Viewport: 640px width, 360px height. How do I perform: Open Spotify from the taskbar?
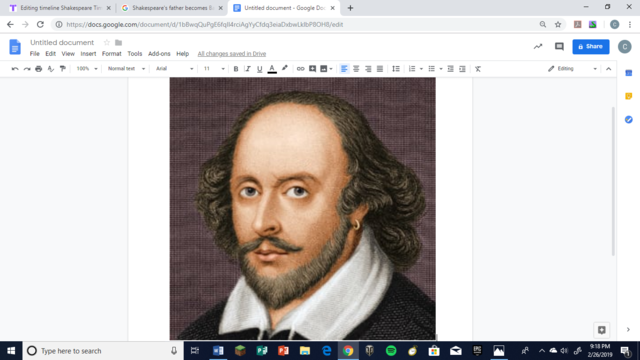pyautogui.click(x=391, y=351)
